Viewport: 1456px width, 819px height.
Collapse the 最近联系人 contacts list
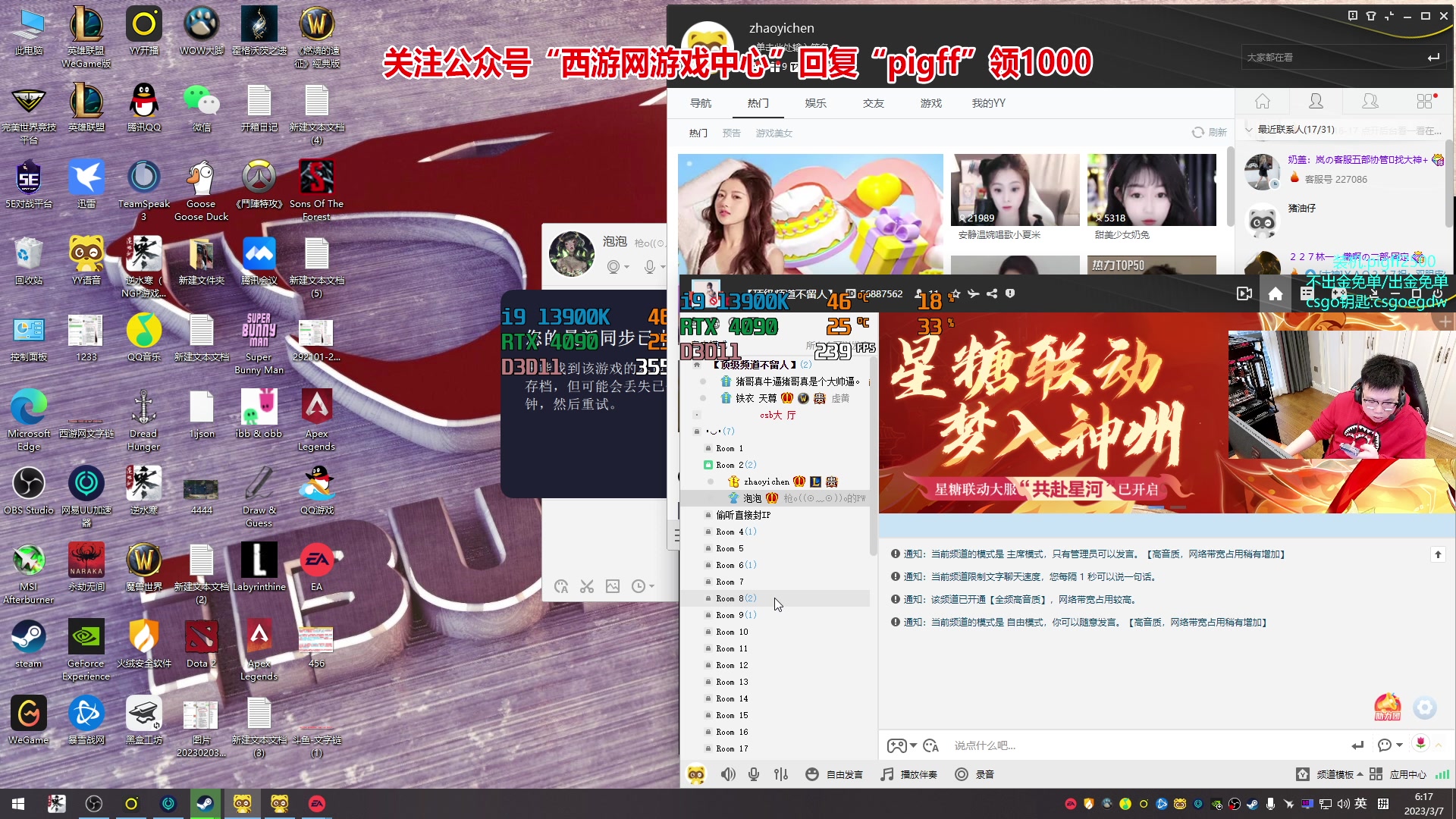tap(1249, 130)
